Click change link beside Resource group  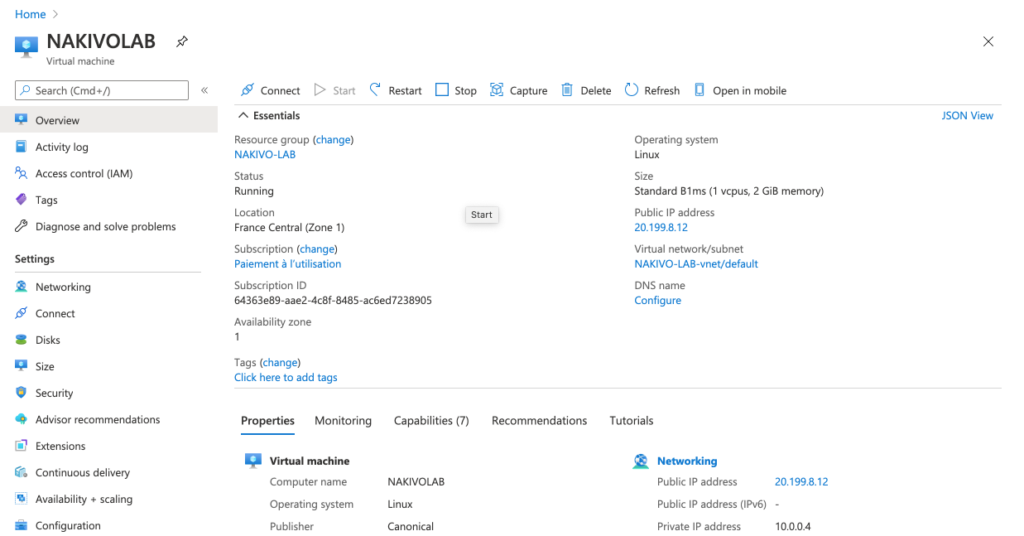pos(333,139)
